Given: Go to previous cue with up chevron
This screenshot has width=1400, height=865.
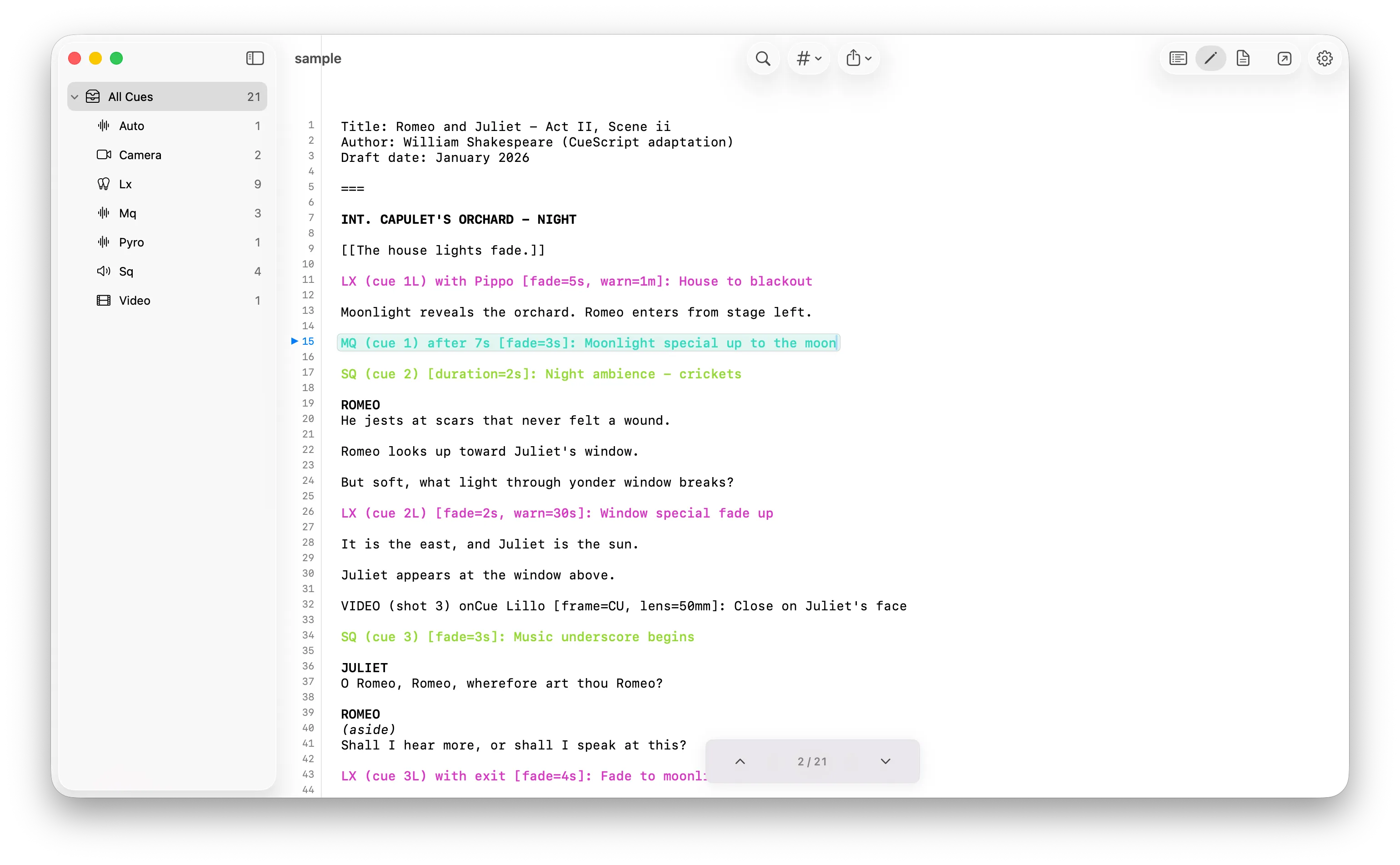Looking at the screenshot, I should click(x=740, y=761).
